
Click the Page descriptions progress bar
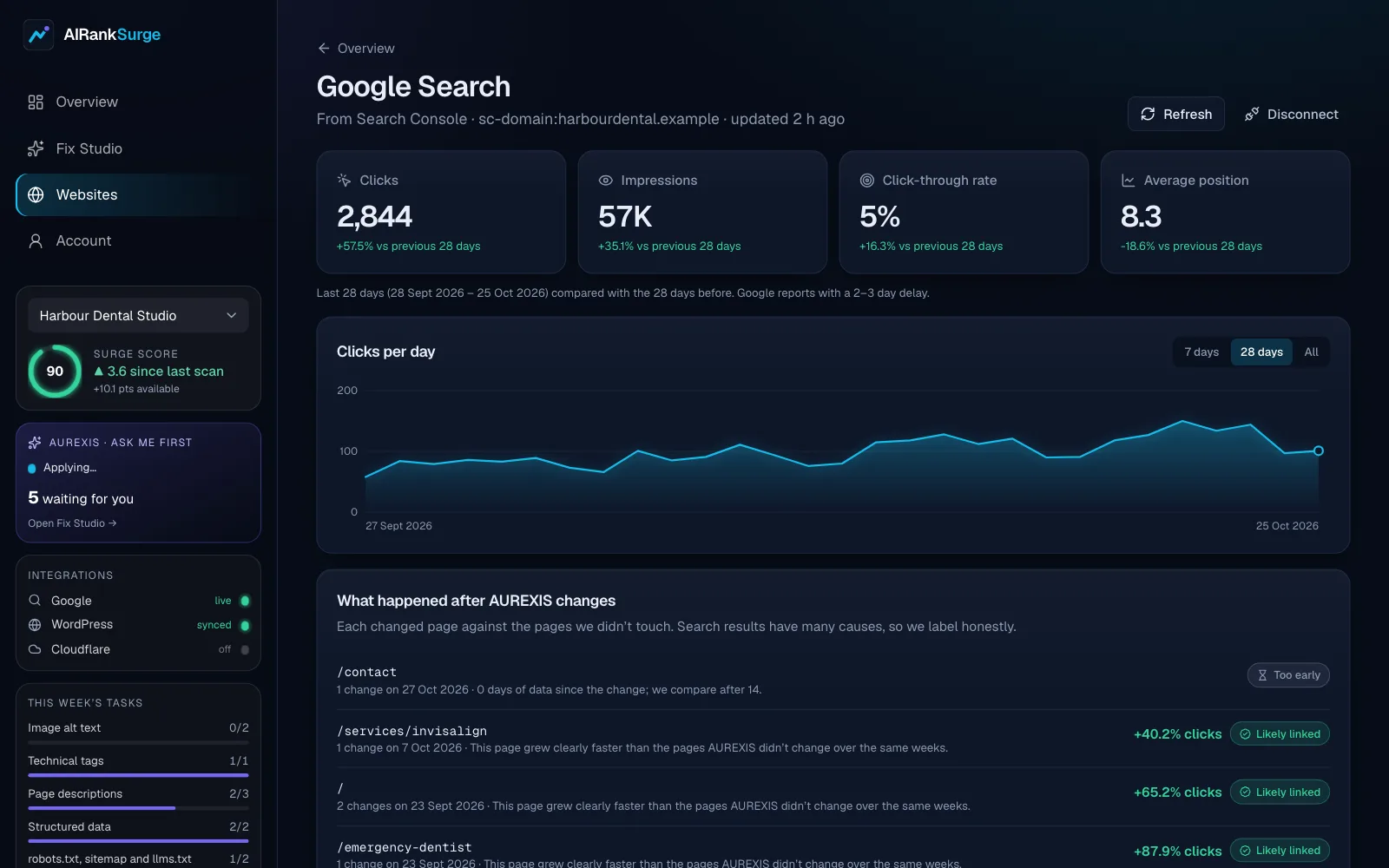[x=138, y=808]
